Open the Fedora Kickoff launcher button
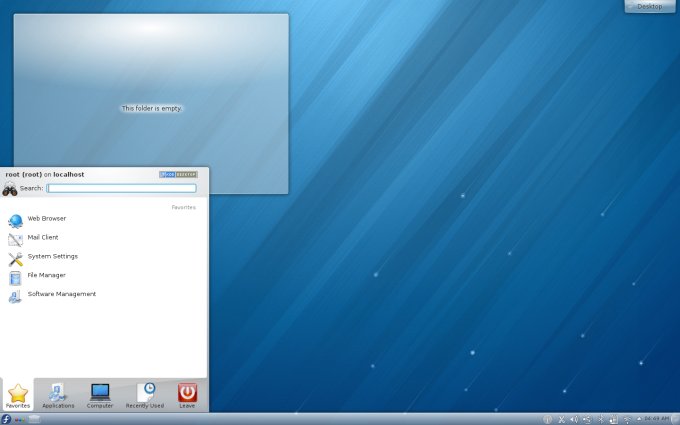 click(6, 419)
